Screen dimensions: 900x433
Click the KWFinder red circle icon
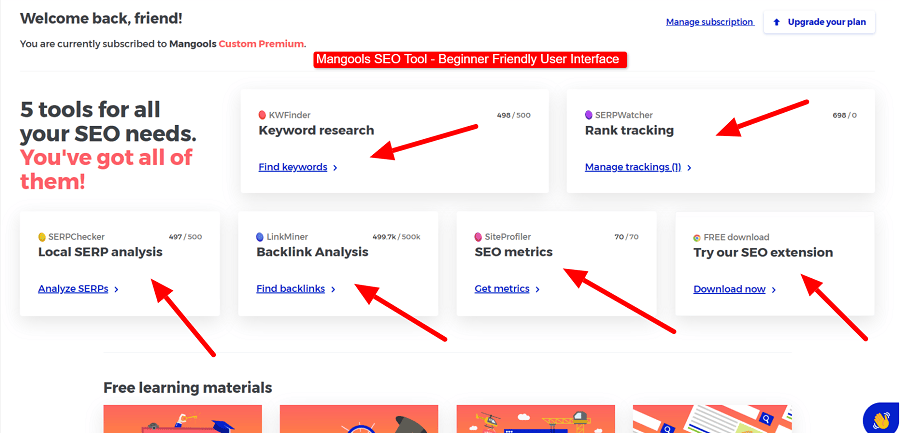pos(262,115)
